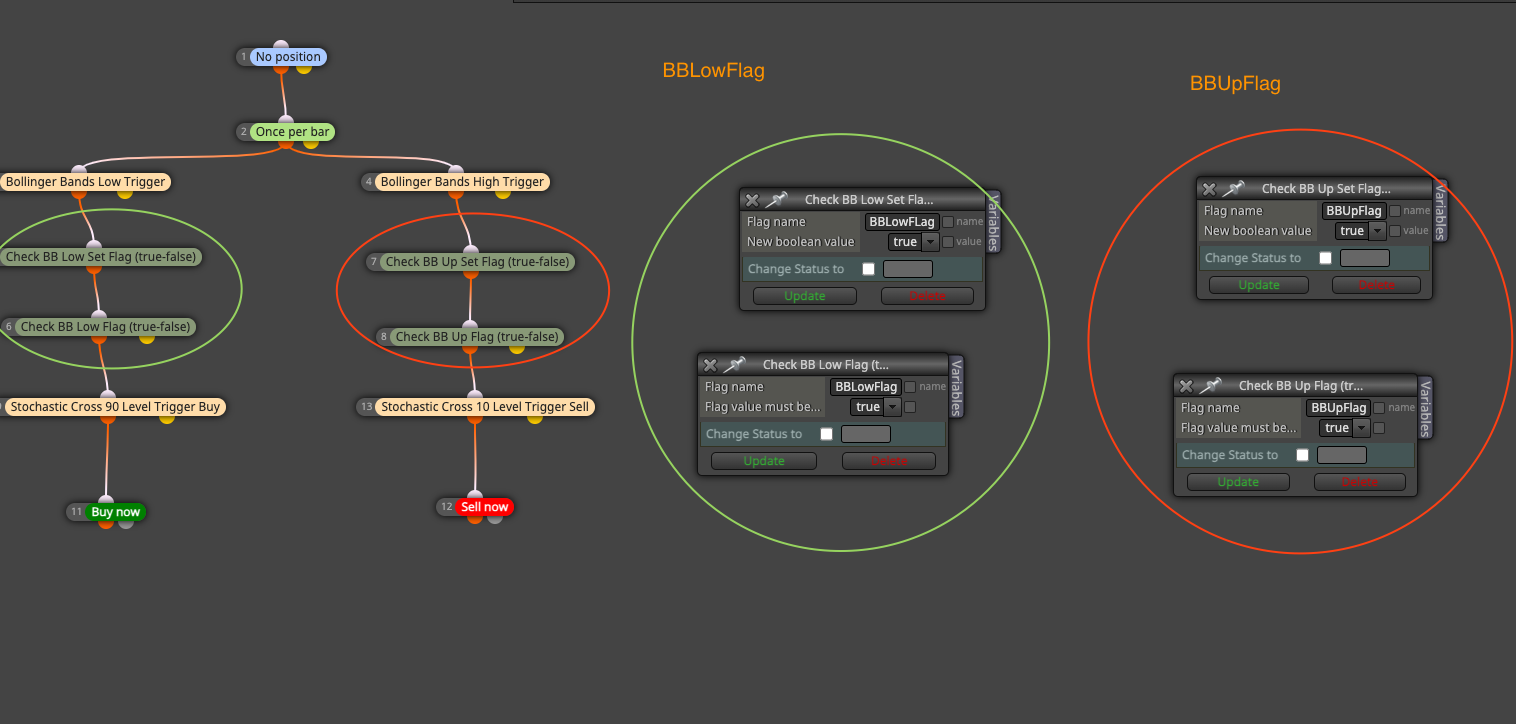Click top input dot of No position node
The height and width of the screenshot is (724, 1516).
coord(281,46)
